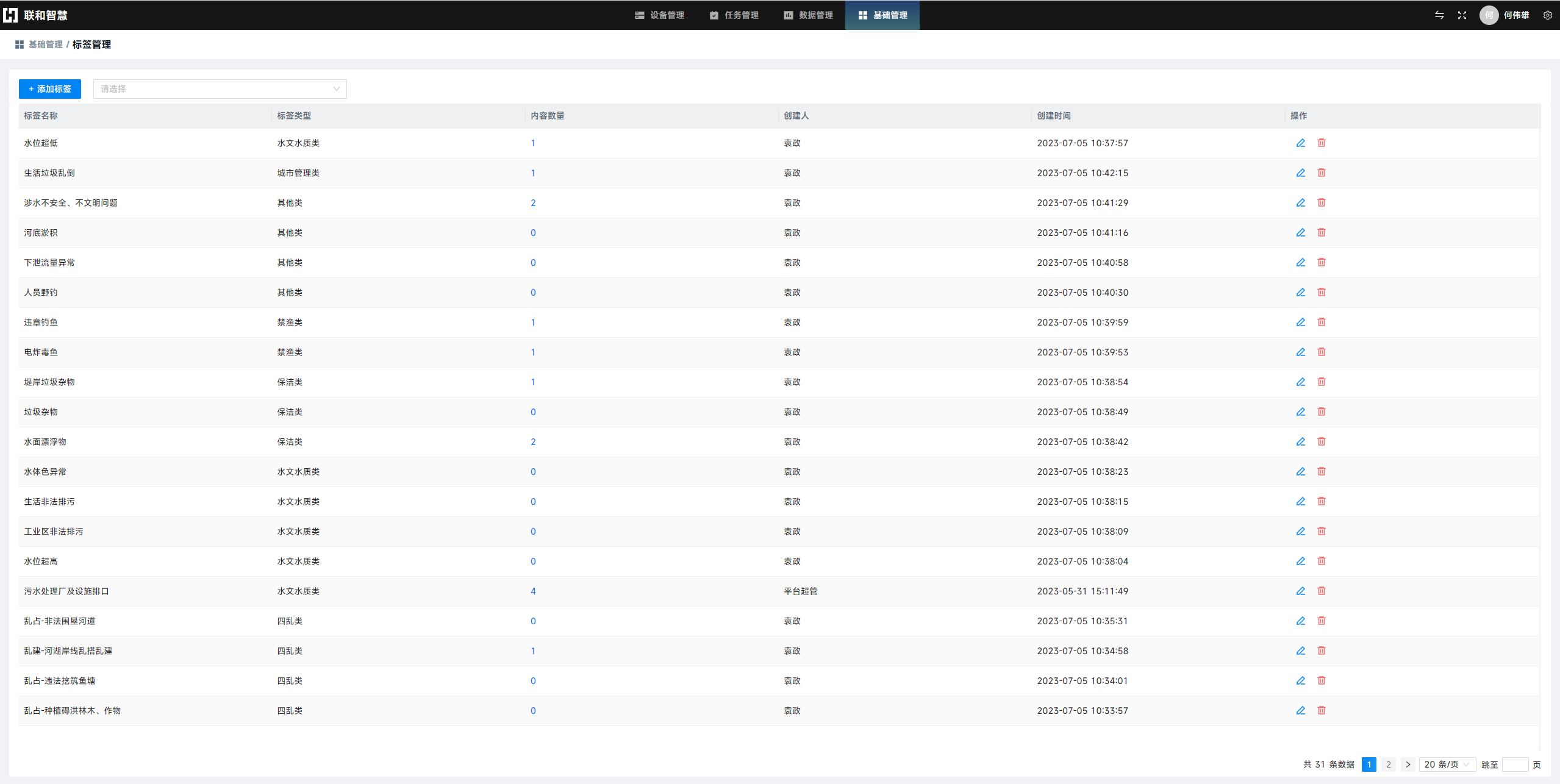The width and height of the screenshot is (1560, 784).
Task: Edit the 下泄流量异常 tag
Action: [1300, 263]
